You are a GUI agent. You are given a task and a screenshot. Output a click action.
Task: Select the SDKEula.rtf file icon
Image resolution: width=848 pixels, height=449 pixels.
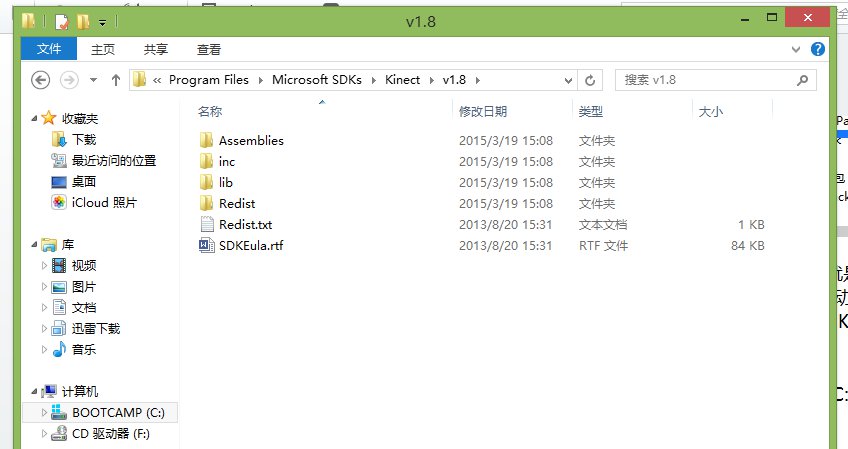[x=207, y=246]
